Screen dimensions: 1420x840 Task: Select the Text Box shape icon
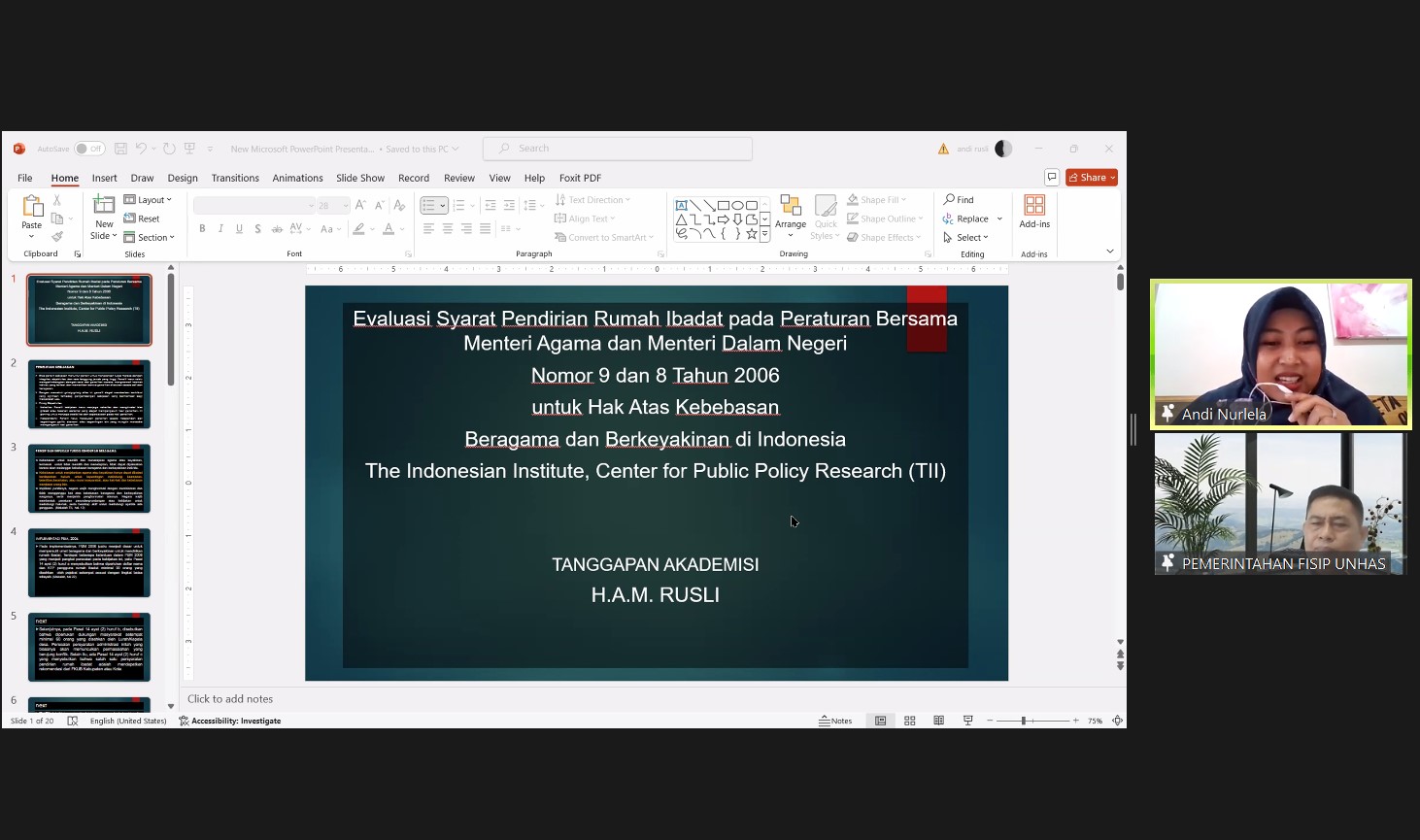[681, 205]
